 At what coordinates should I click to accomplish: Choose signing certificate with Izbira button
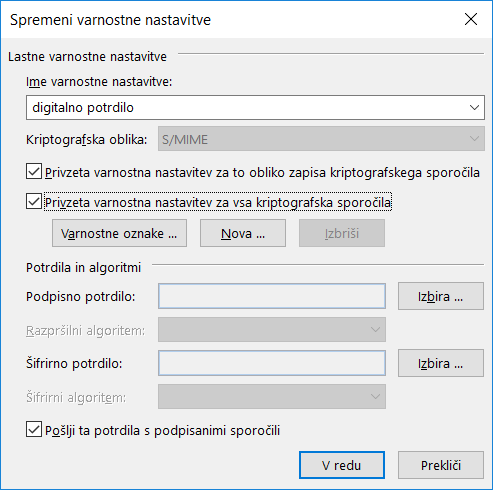tap(441, 296)
